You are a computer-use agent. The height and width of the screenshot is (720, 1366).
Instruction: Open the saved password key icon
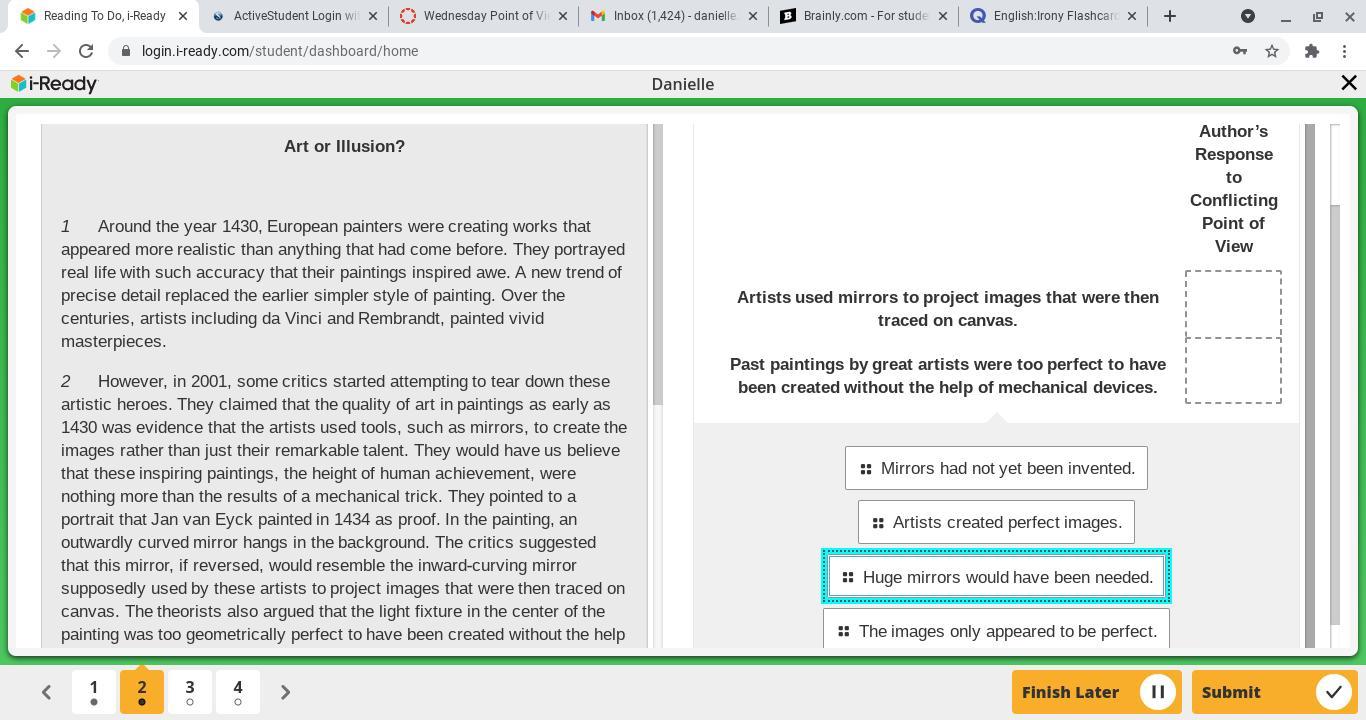tap(1240, 51)
